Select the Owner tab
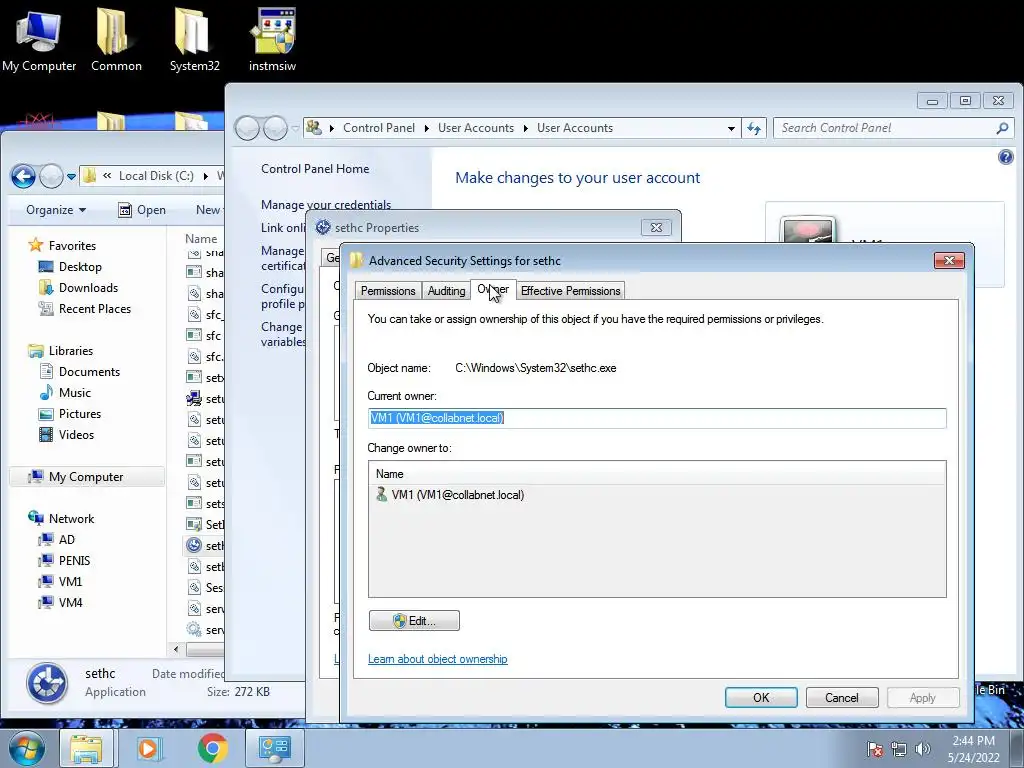Screen dimensions: 1024x768 pyautogui.click(x=493, y=289)
